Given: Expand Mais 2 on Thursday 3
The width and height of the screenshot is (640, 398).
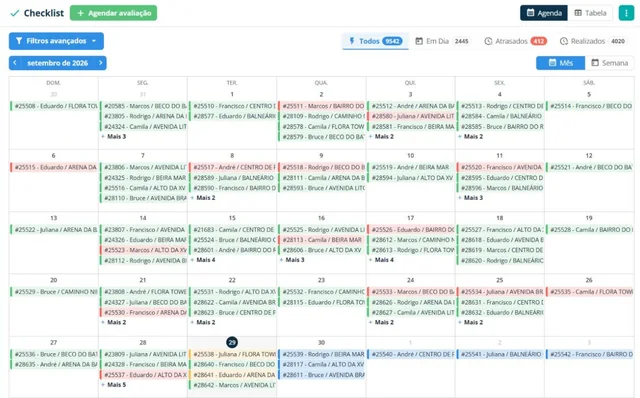Looking at the screenshot, I should [x=382, y=136].
